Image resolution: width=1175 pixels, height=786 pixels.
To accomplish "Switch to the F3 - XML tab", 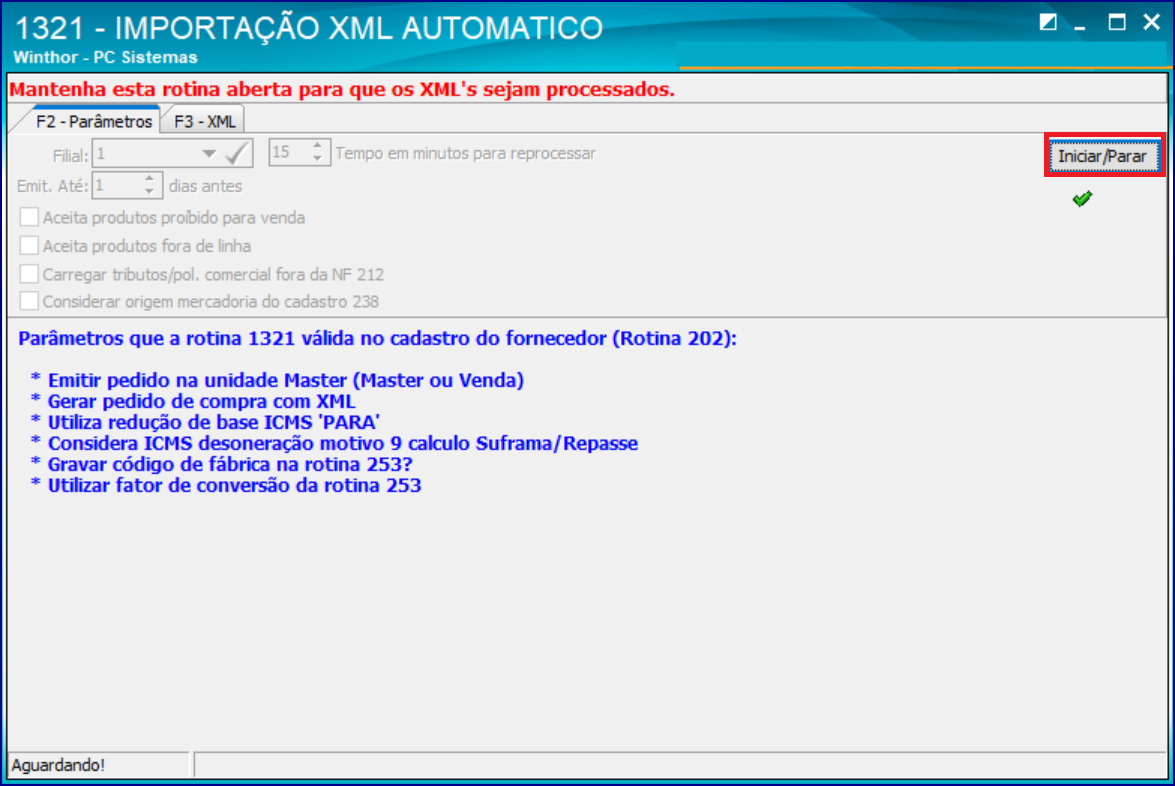I will (204, 121).
